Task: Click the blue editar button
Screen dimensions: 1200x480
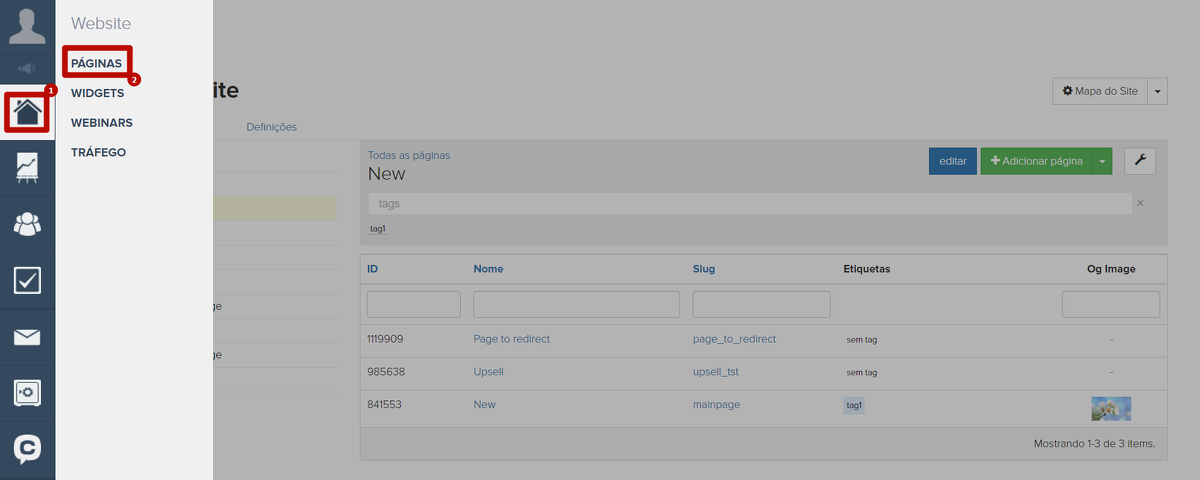Action: 952,161
